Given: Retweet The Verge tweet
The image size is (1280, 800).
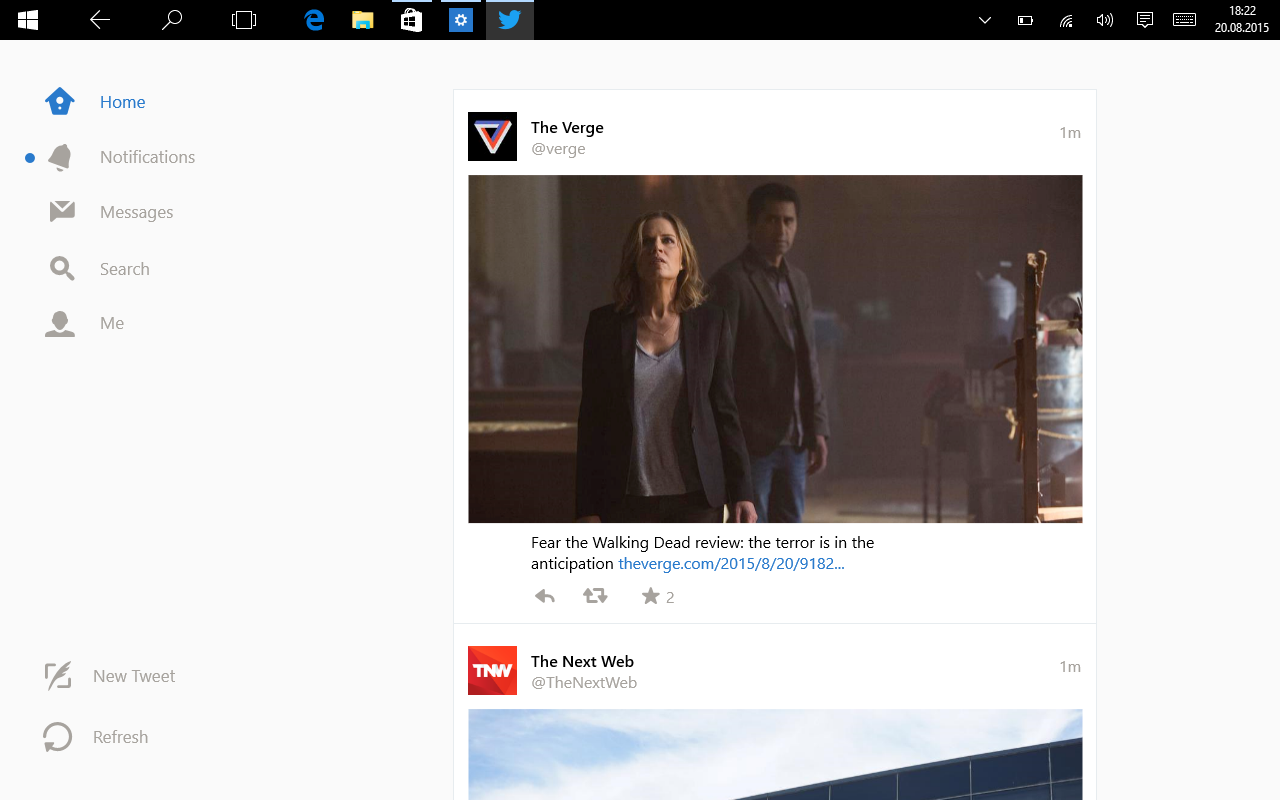Looking at the screenshot, I should pos(595,596).
